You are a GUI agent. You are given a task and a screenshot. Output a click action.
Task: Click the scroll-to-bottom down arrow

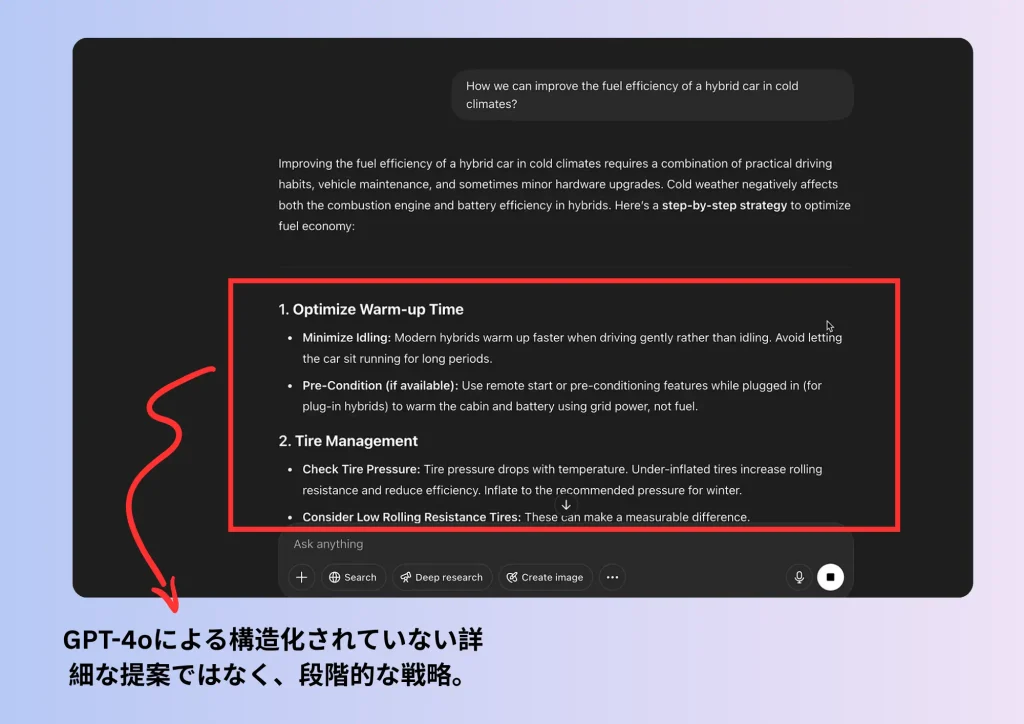pyautogui.click(x=566, y=505)
